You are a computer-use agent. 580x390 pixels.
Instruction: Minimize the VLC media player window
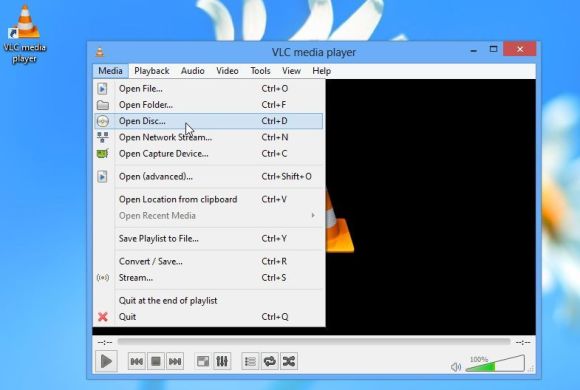pyautogui.click(x=473, y=50)
